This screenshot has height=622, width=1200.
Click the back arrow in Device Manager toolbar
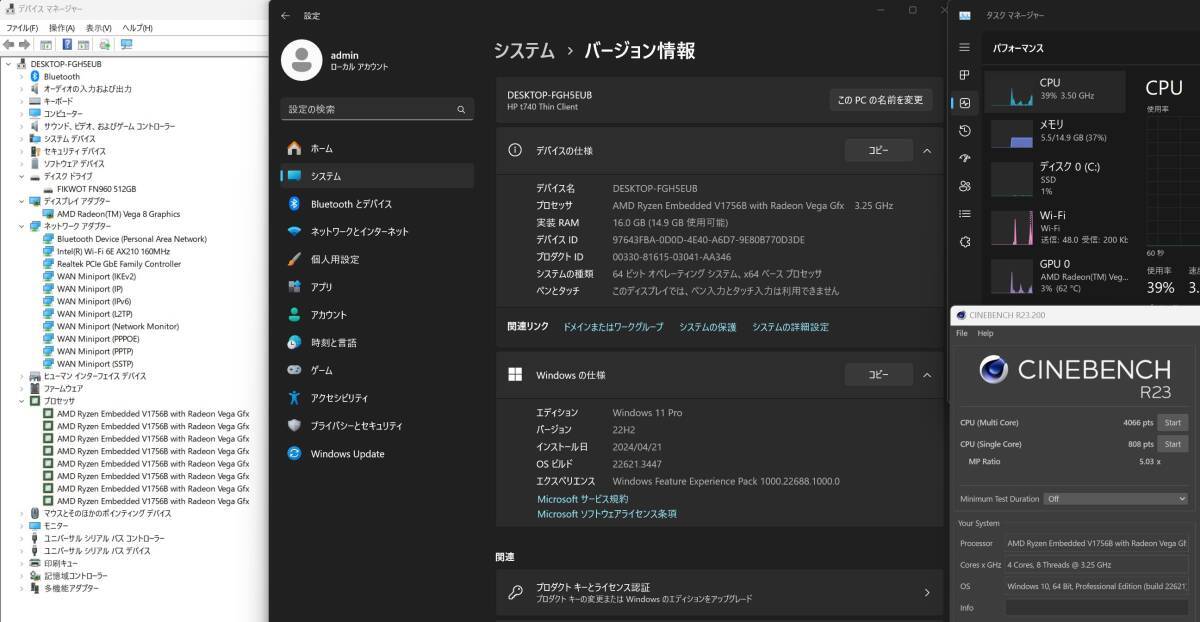[x=9, y=44]
